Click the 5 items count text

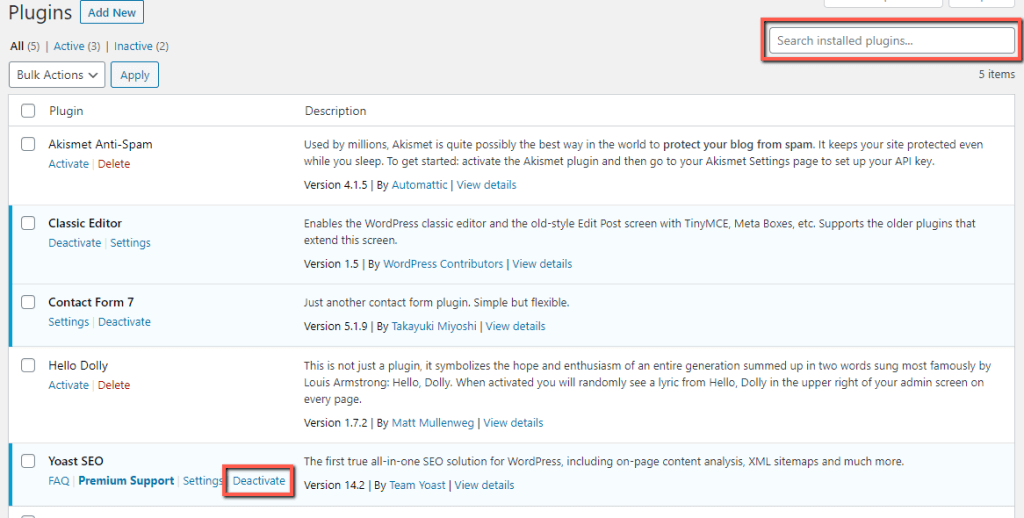(x=997, y=74)
